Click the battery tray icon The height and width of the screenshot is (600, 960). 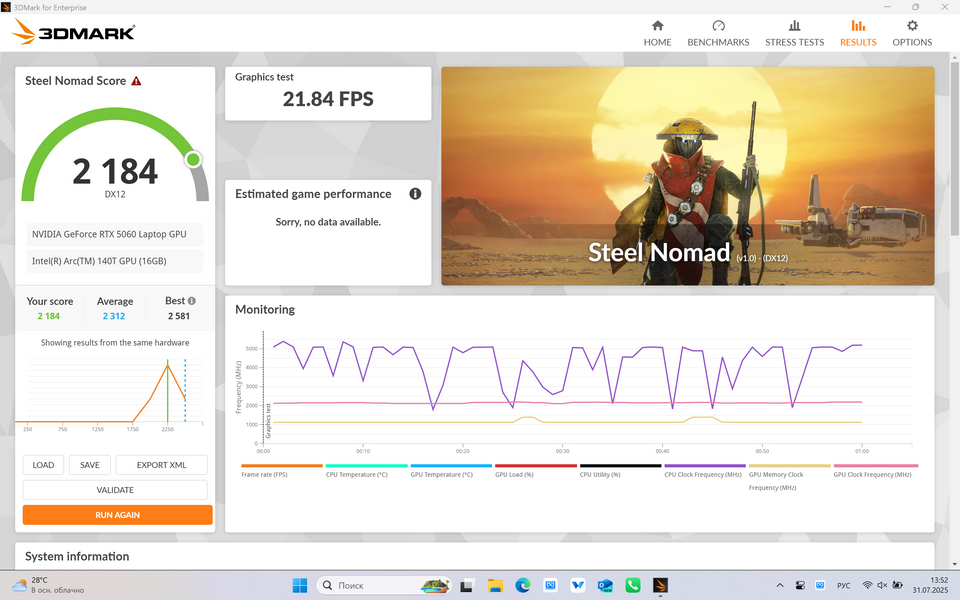click(x=898, y=585)
